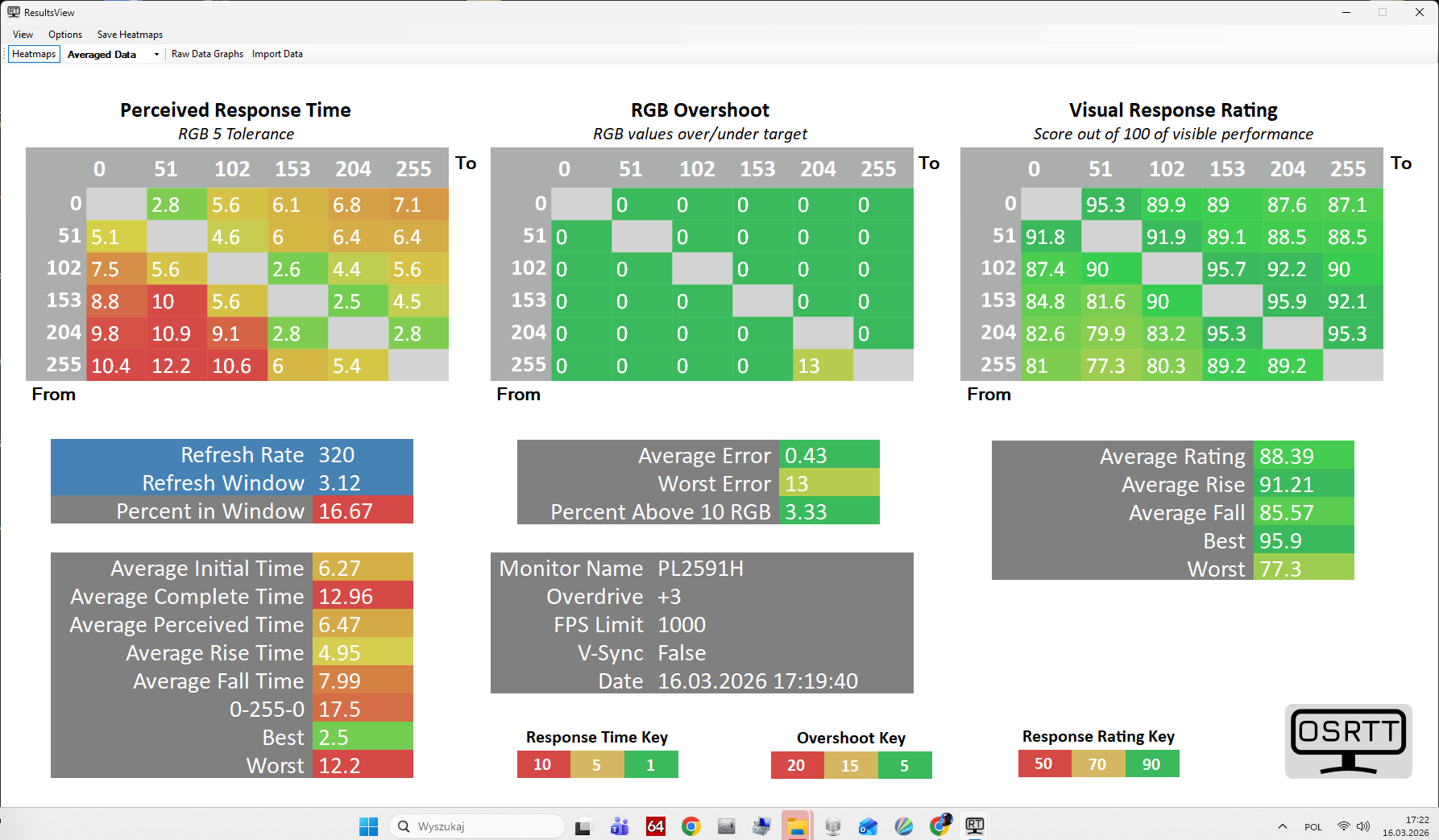Open Google Chrome from the taskbar
The height and width of the screenshot is (840, 1439).
click(x=690, y=826)
